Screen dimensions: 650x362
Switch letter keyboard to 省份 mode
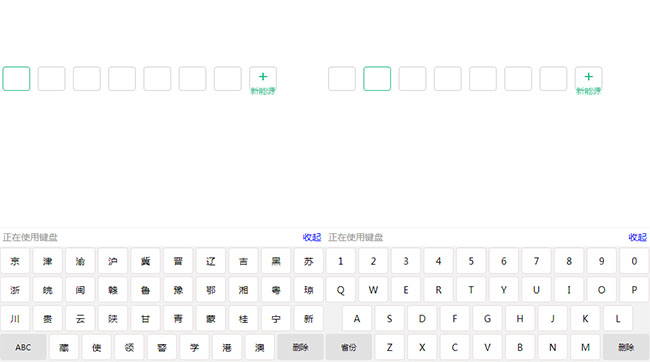click(x=349, y=347)
